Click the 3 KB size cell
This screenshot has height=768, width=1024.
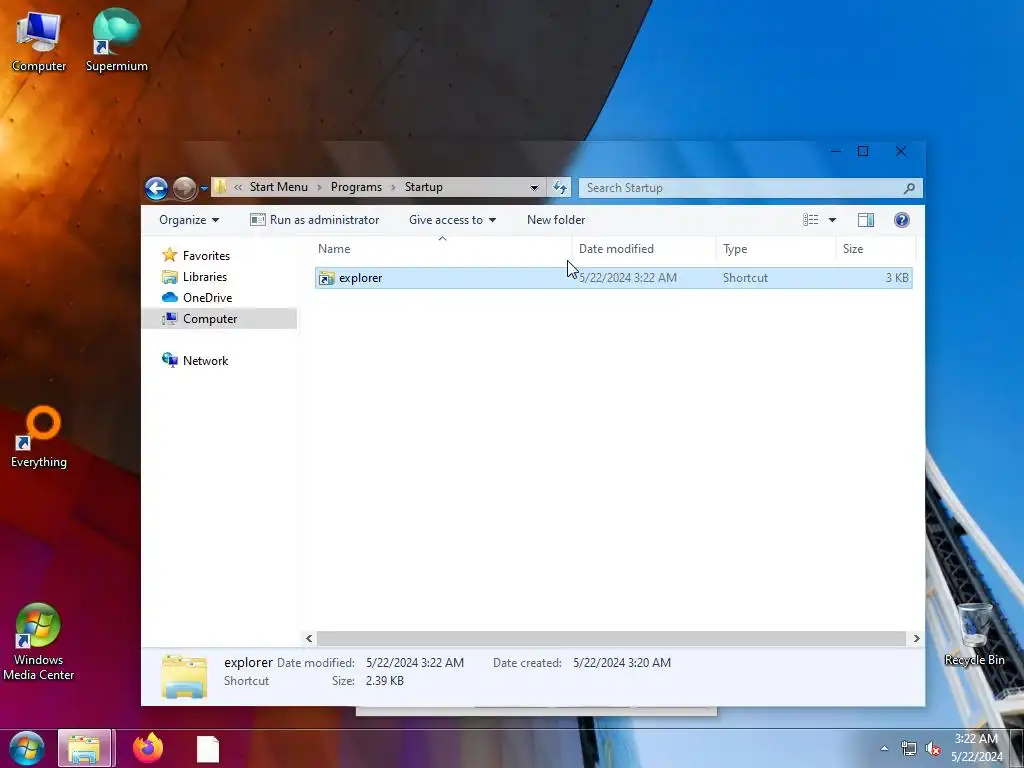897,278
